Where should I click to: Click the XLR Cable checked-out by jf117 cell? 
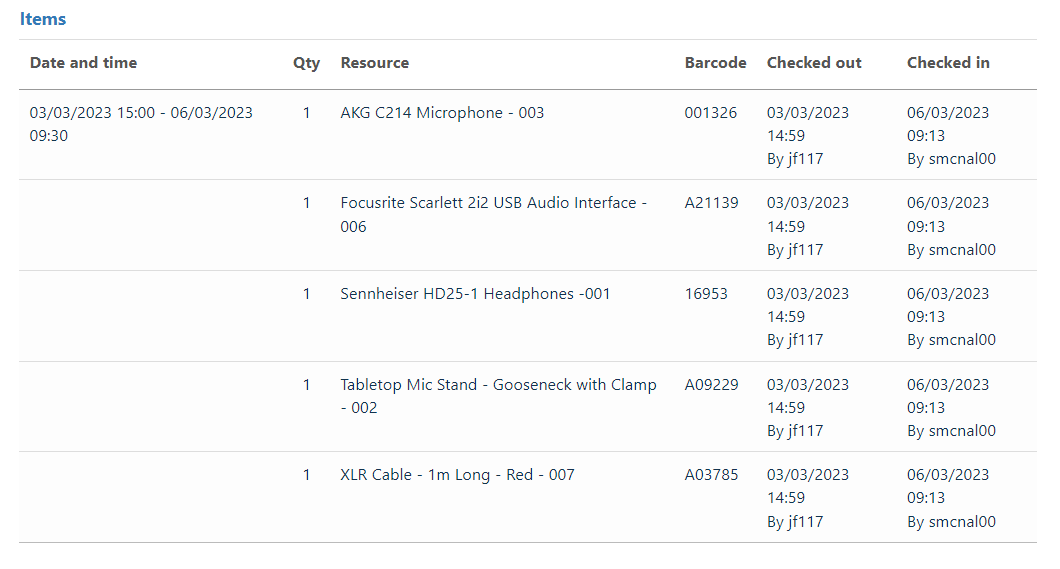pyautogui.click(x=807, y=498)
